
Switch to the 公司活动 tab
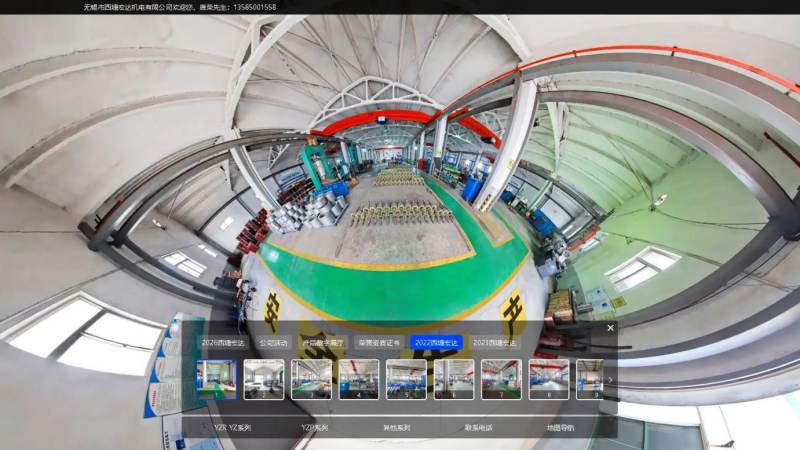click(x=273, y=343)
